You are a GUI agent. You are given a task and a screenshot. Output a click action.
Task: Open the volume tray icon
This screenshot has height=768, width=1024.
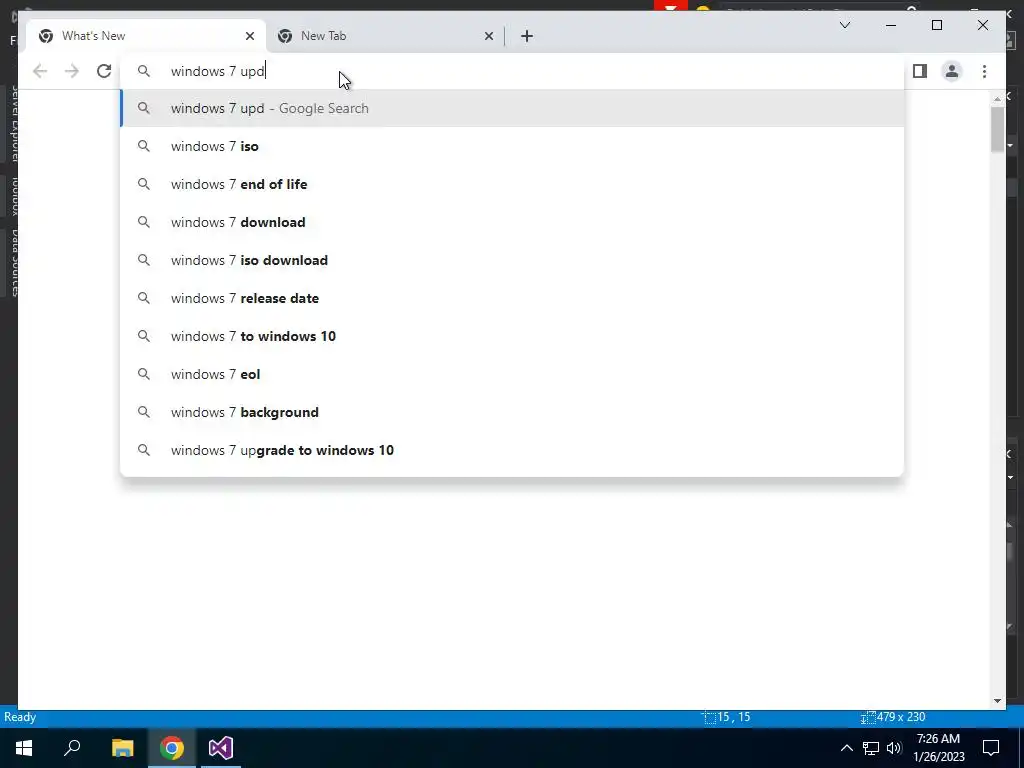[894, 748]
